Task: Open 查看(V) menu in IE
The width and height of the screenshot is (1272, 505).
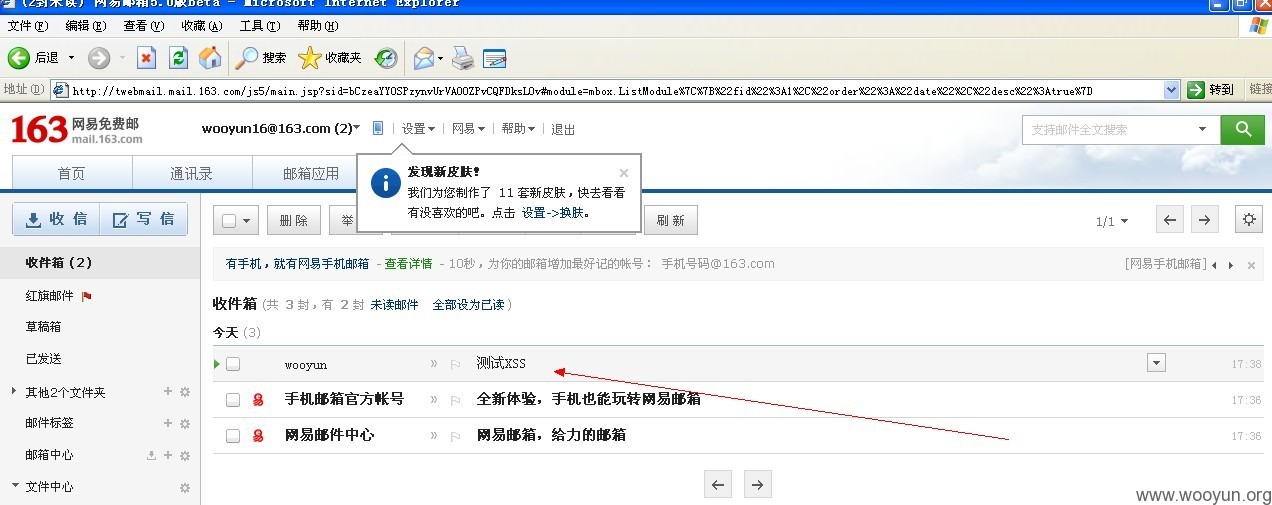Action: [144, 26]
